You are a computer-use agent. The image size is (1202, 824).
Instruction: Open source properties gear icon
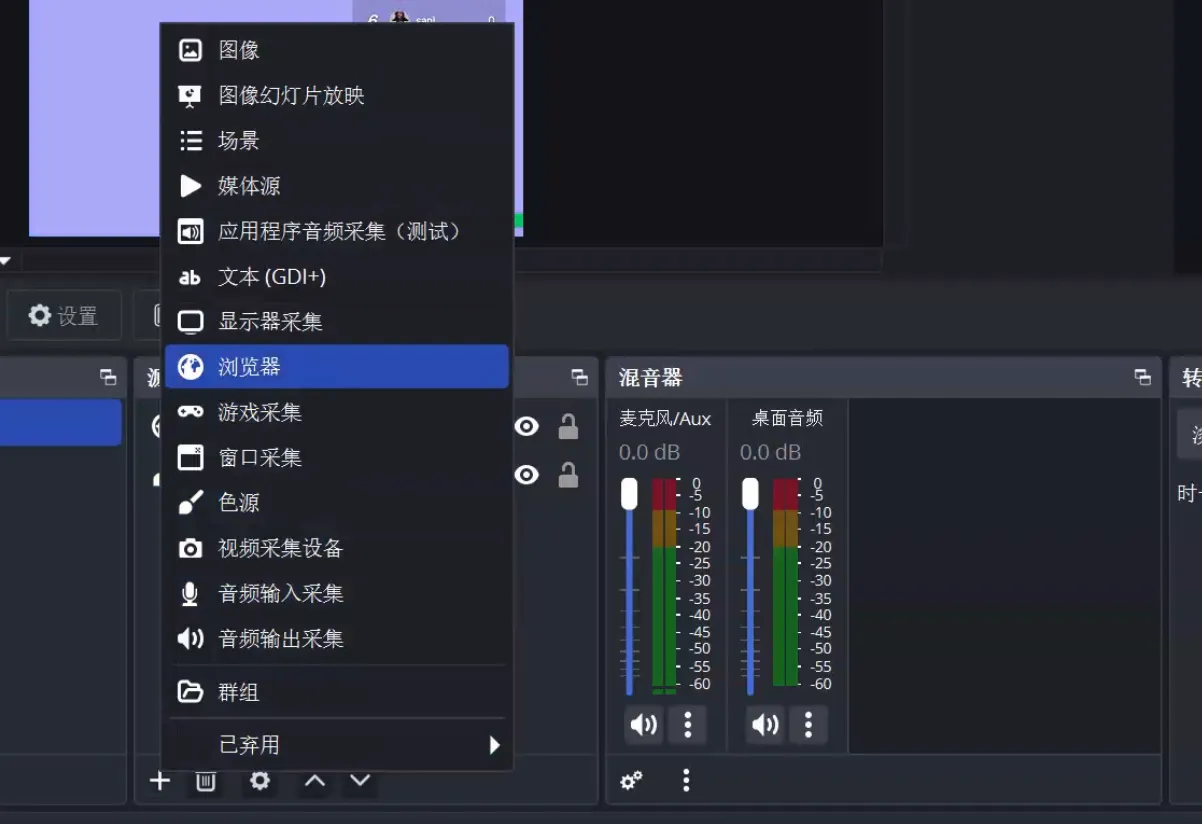tap(260, 781)
